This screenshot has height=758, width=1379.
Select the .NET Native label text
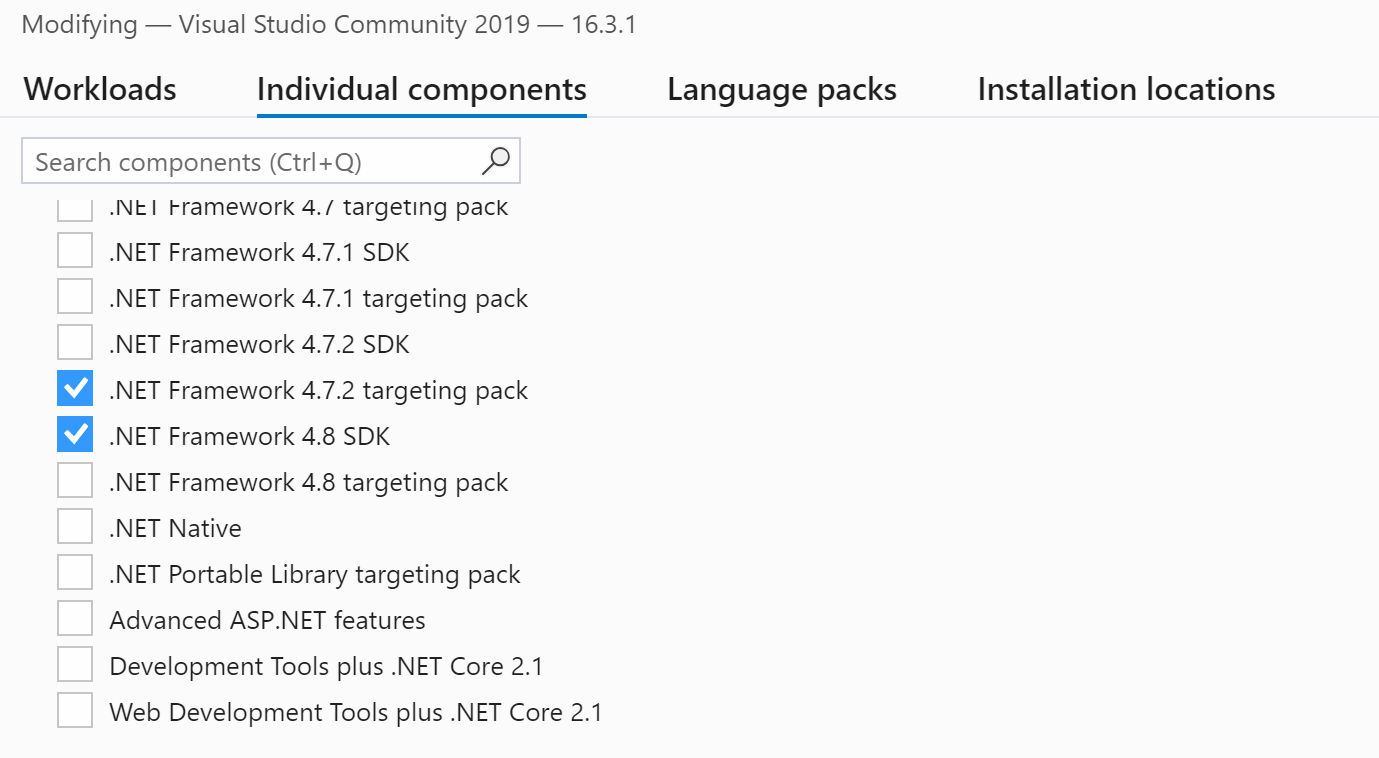pyautogui.click(x=174, y=526)
